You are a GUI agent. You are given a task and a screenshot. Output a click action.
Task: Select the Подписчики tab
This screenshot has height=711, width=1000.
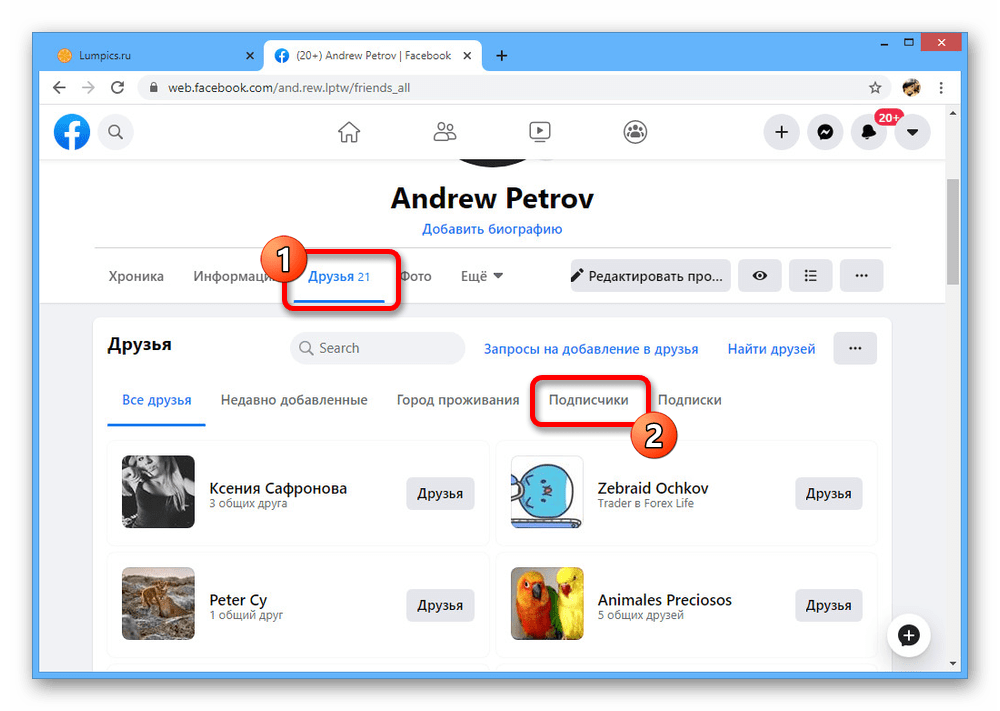click(589, 400)
